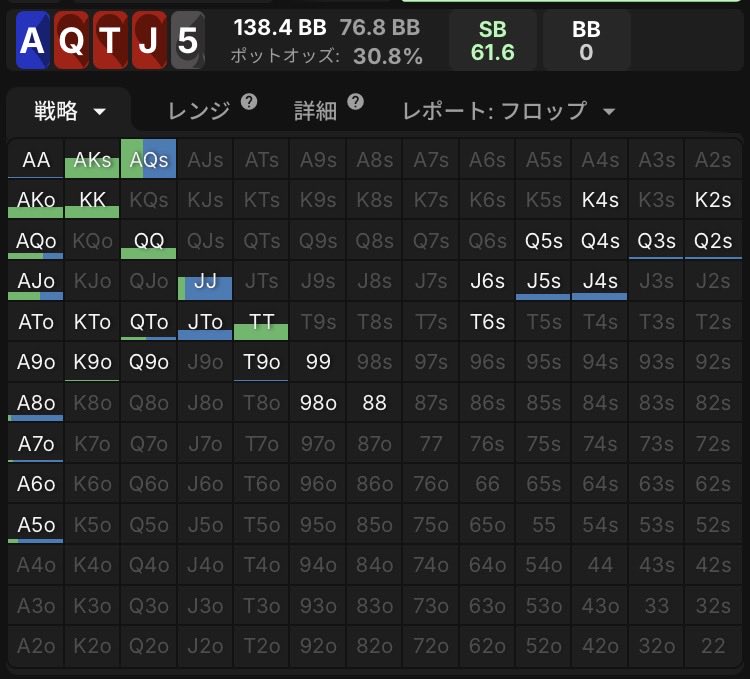
Task: Select the A9o hand cell
Action: click(35, 361)
